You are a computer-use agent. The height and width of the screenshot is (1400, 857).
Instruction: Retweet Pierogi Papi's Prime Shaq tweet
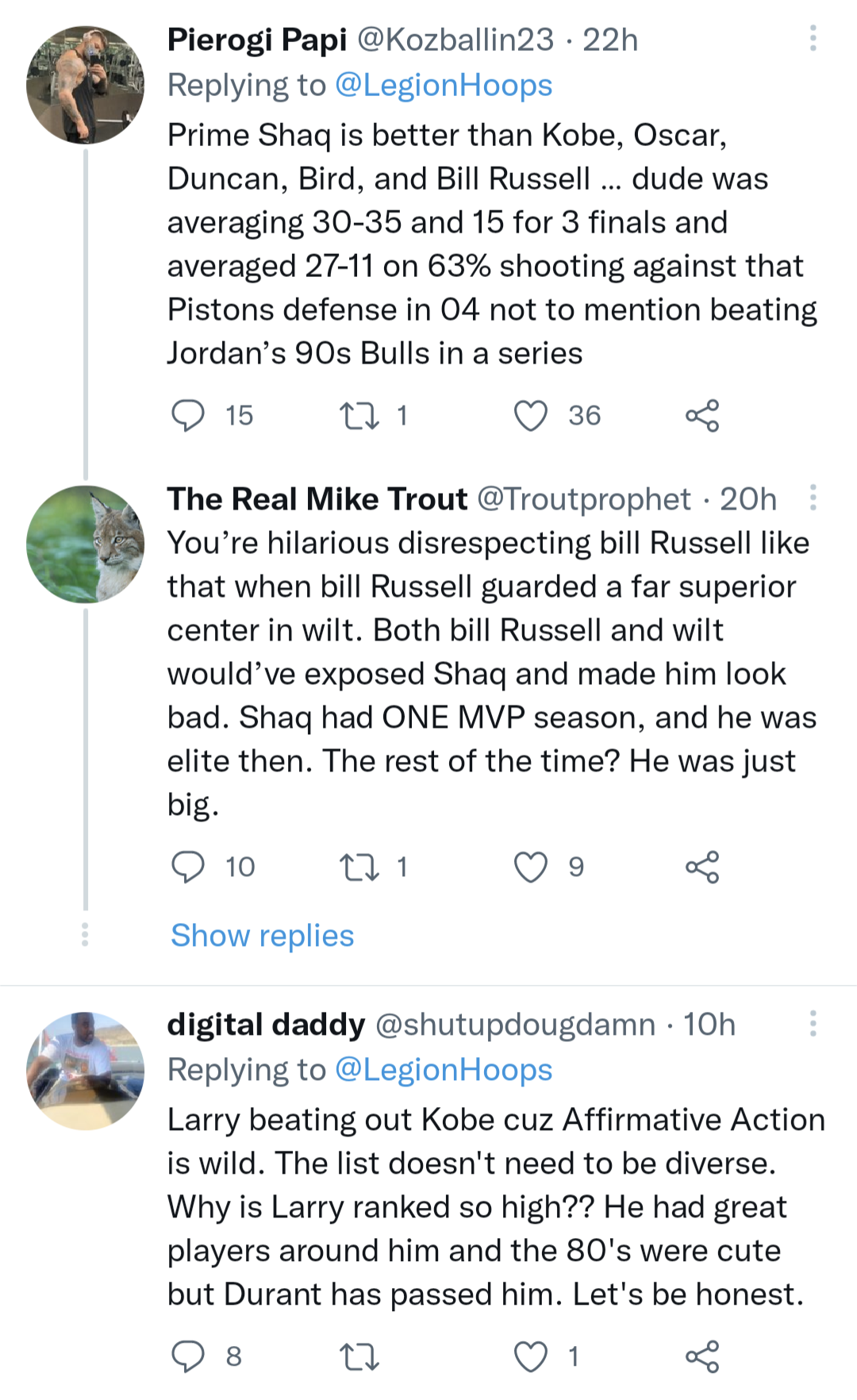click(x=359, y=415)
